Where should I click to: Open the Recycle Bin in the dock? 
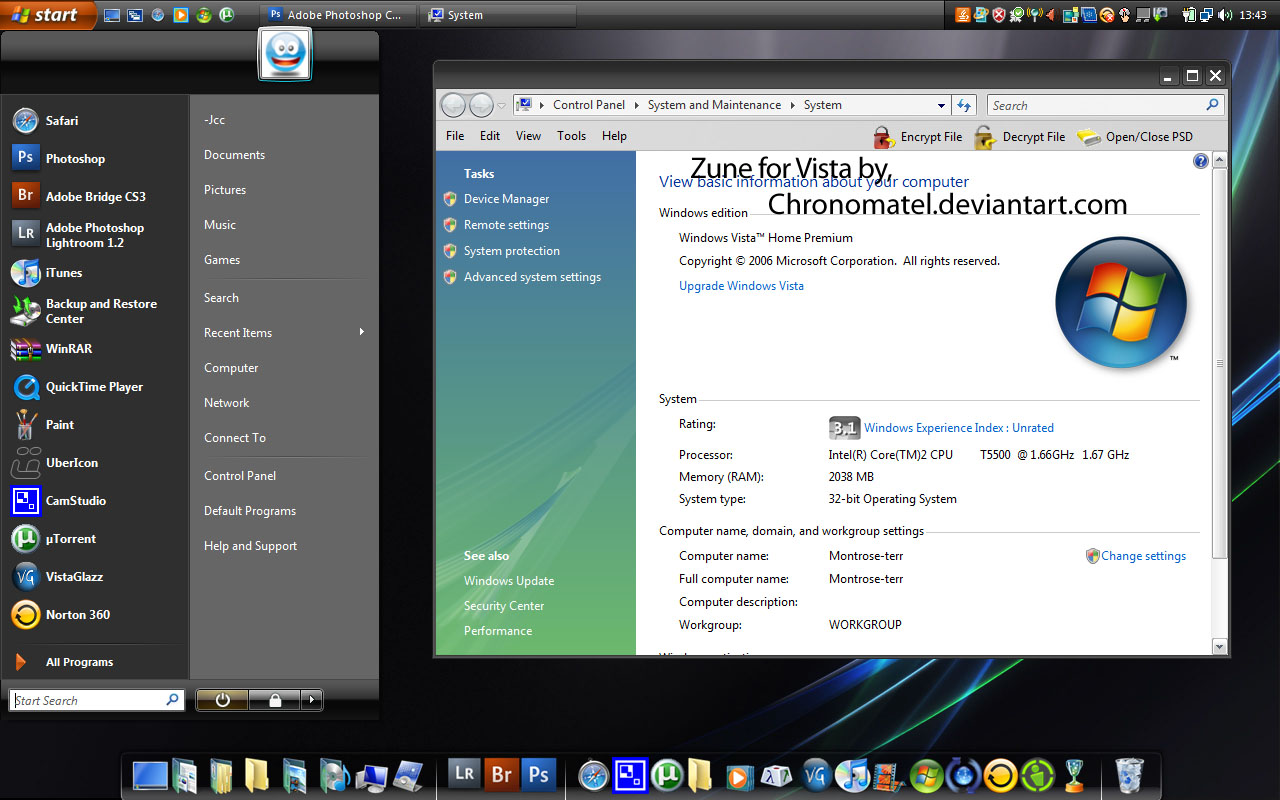(1129, 774)
